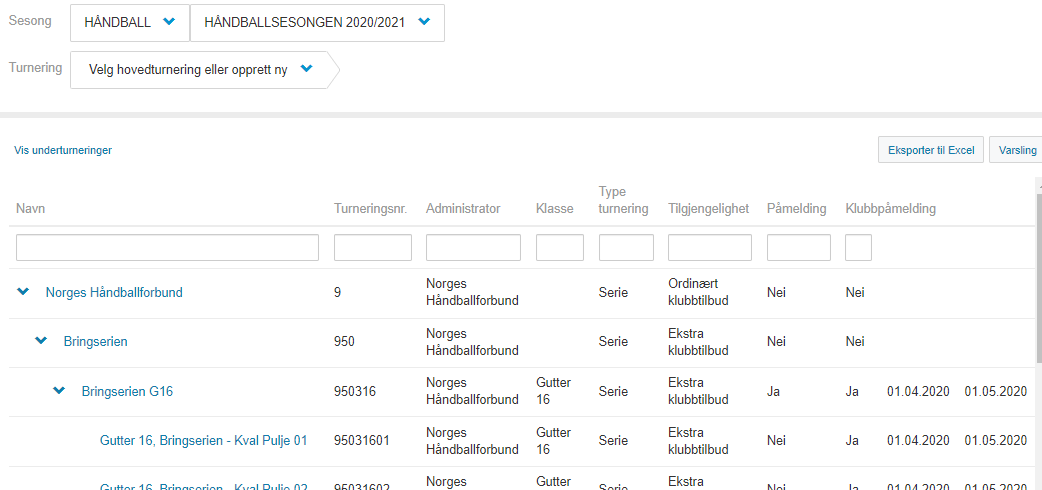The height and width of the screenshot is (490, 1042).
Task: Focus the Klubbpåmelding filter input field
Action: point(859,247)
